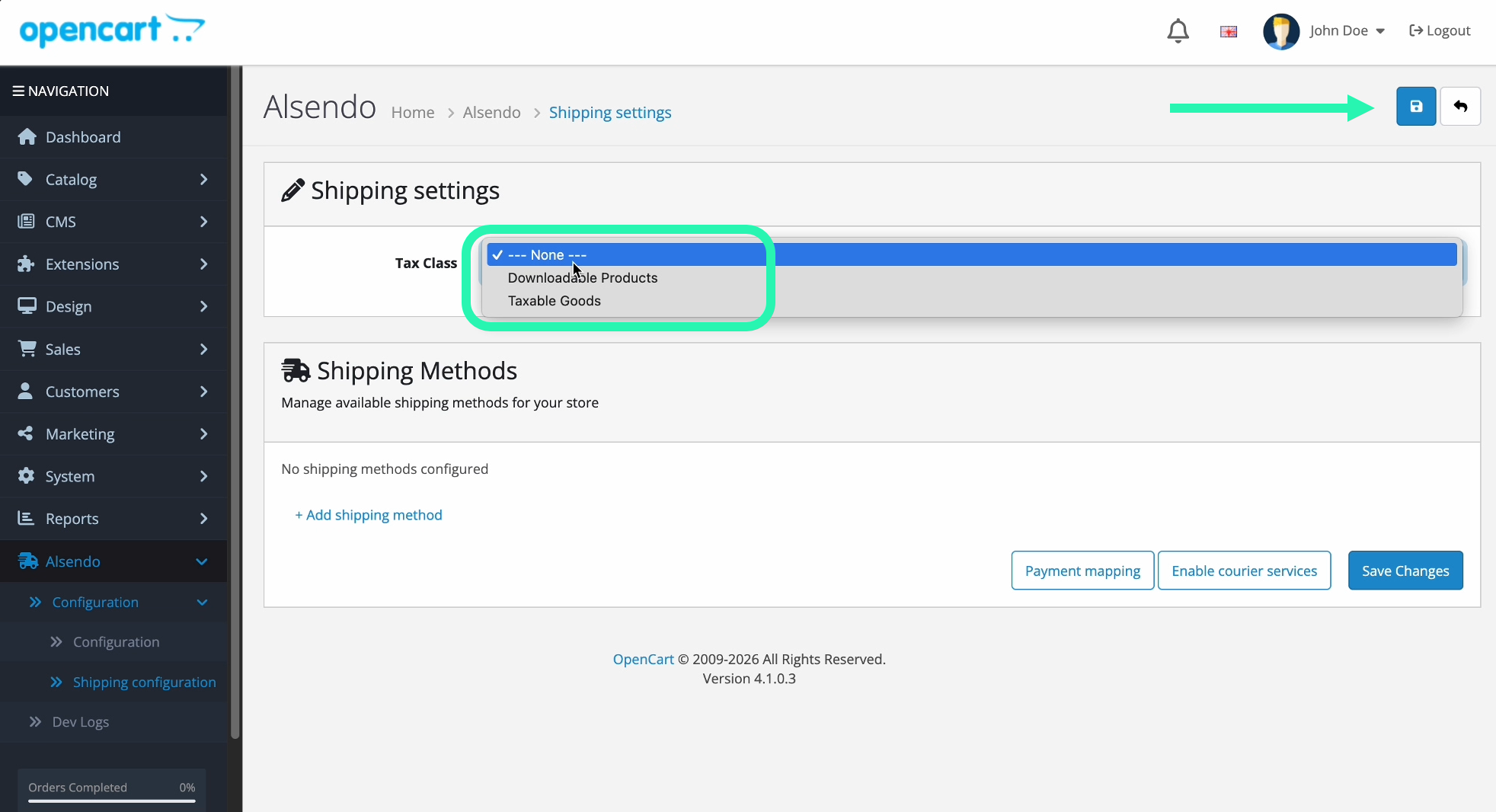Click the Logout arrow icon
The width and height of the screenshot is (1496, 812).
coord(1416,30)
